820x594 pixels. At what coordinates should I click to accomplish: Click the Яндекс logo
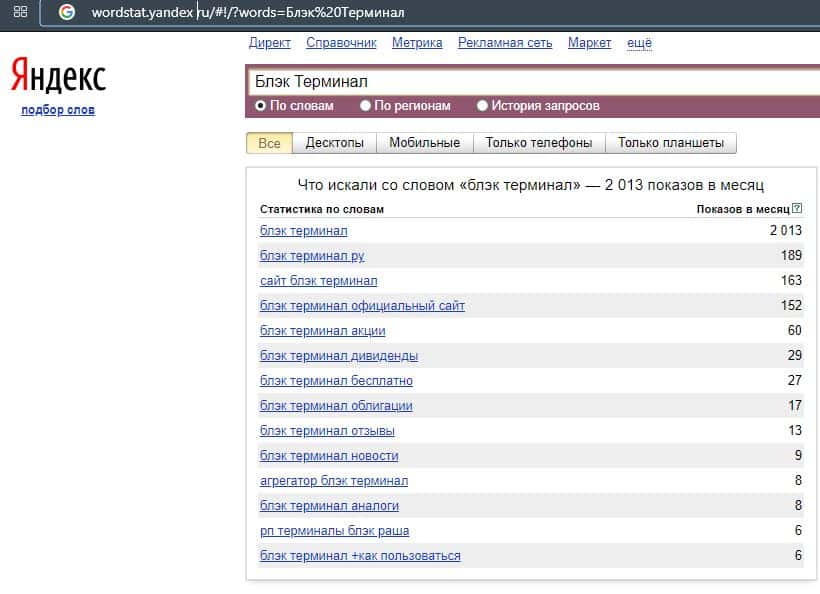click(x=59, y=76)
